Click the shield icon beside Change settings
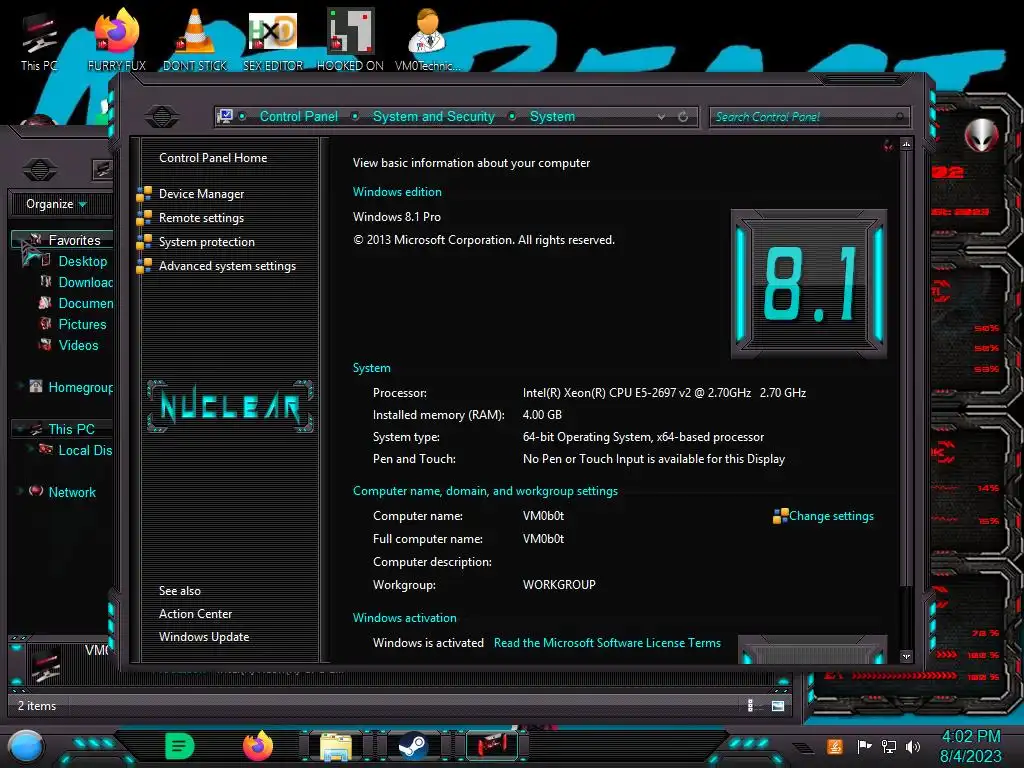Viewport: 1024px width, 768px height. 780,516
